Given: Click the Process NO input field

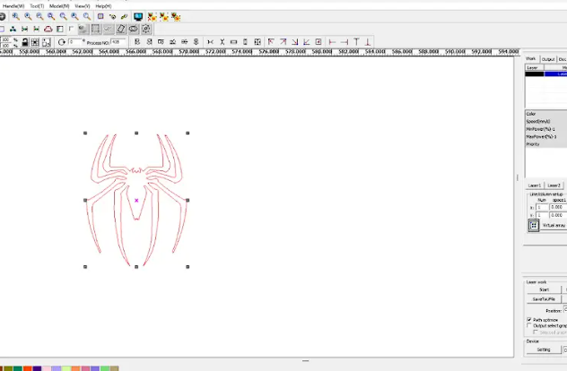Looking at the screenshot, I should point(118,42).
